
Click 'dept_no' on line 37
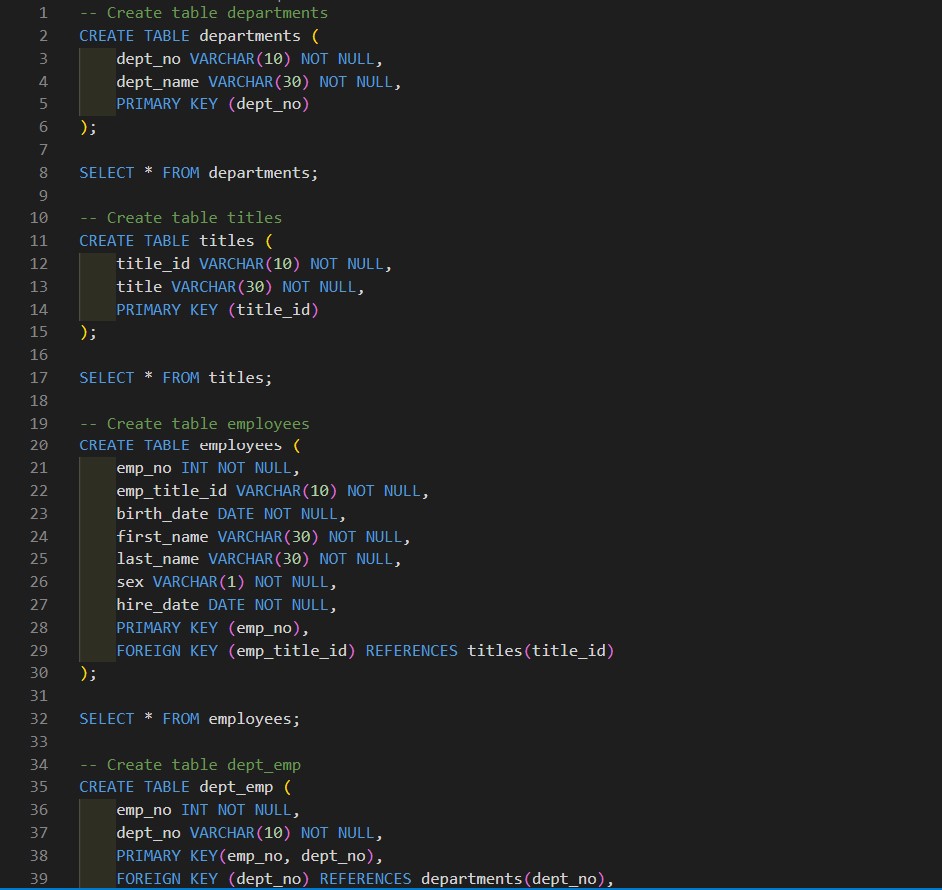click(148, 833)
